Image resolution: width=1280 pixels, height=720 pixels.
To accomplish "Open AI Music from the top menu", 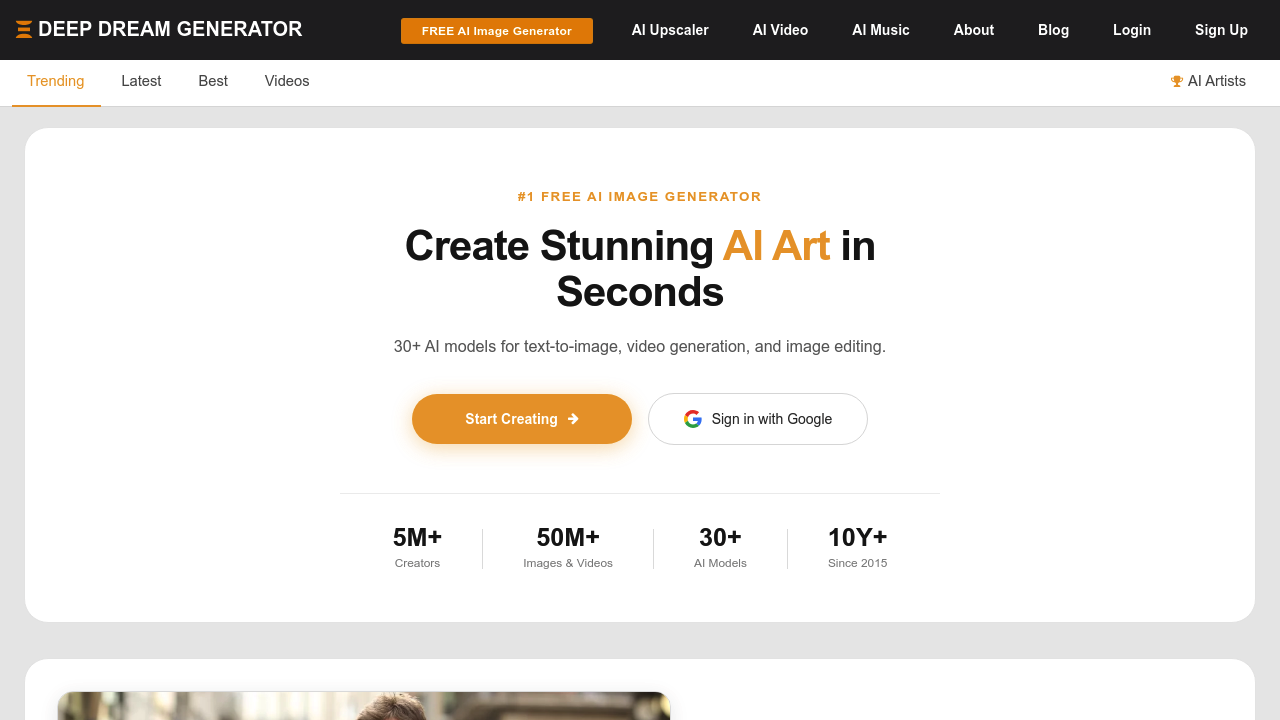I will pos(881,30).
